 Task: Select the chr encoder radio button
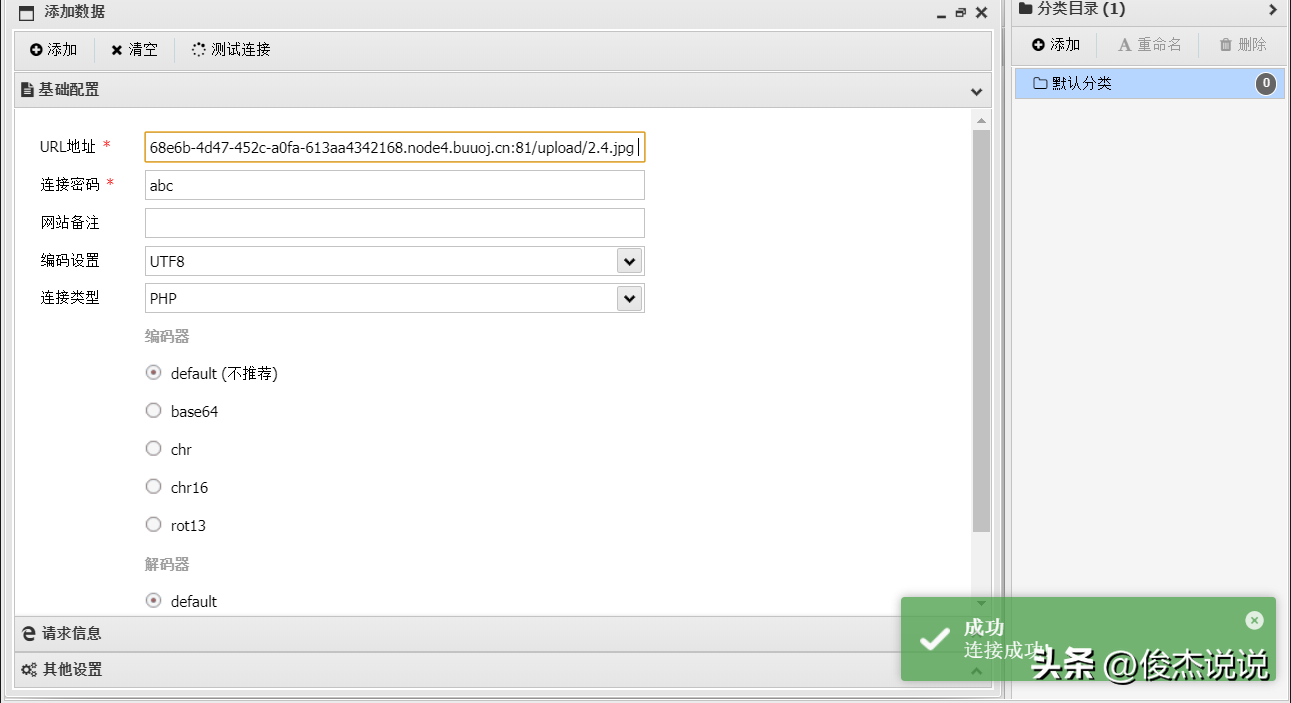[x=153, y=448]
